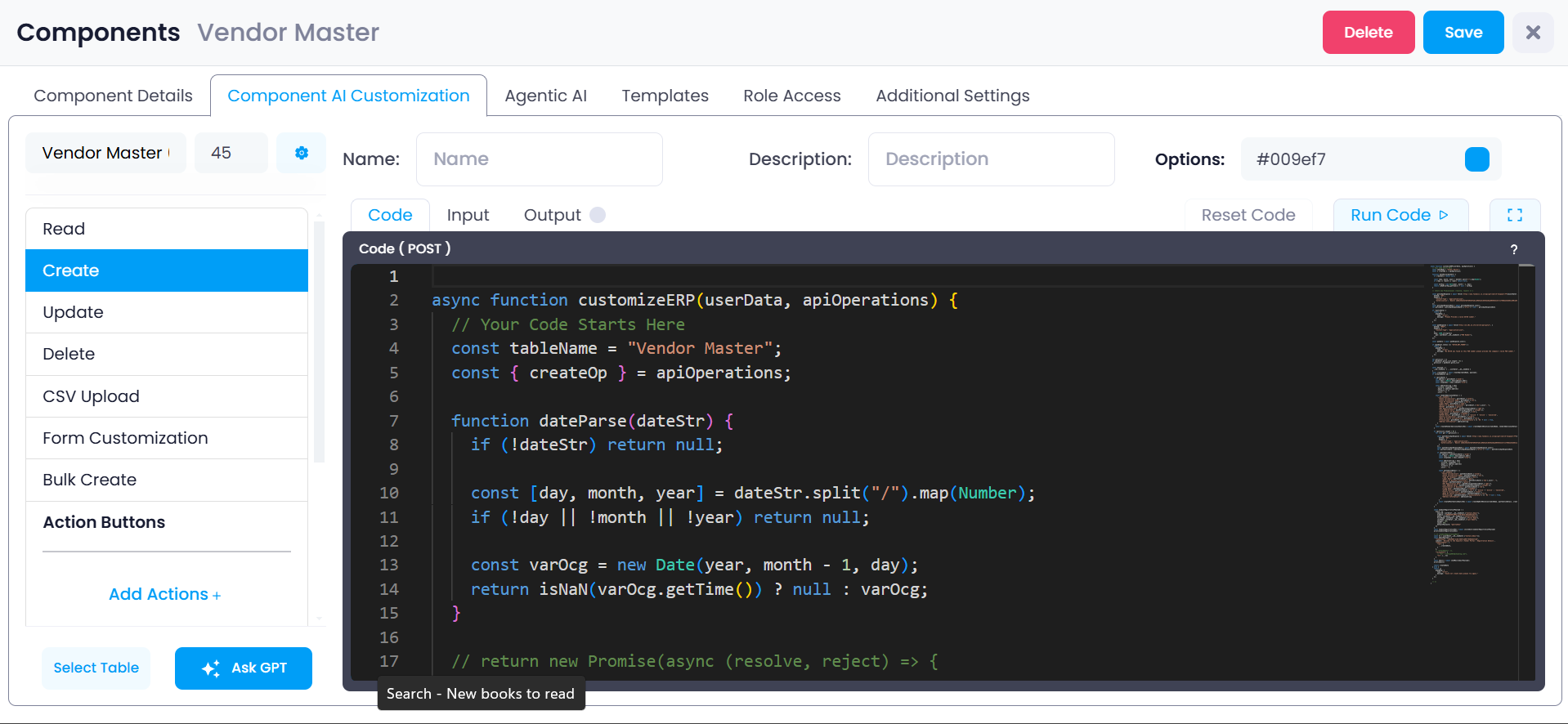
Task: Click the red Delete button
Action: 1369,33
